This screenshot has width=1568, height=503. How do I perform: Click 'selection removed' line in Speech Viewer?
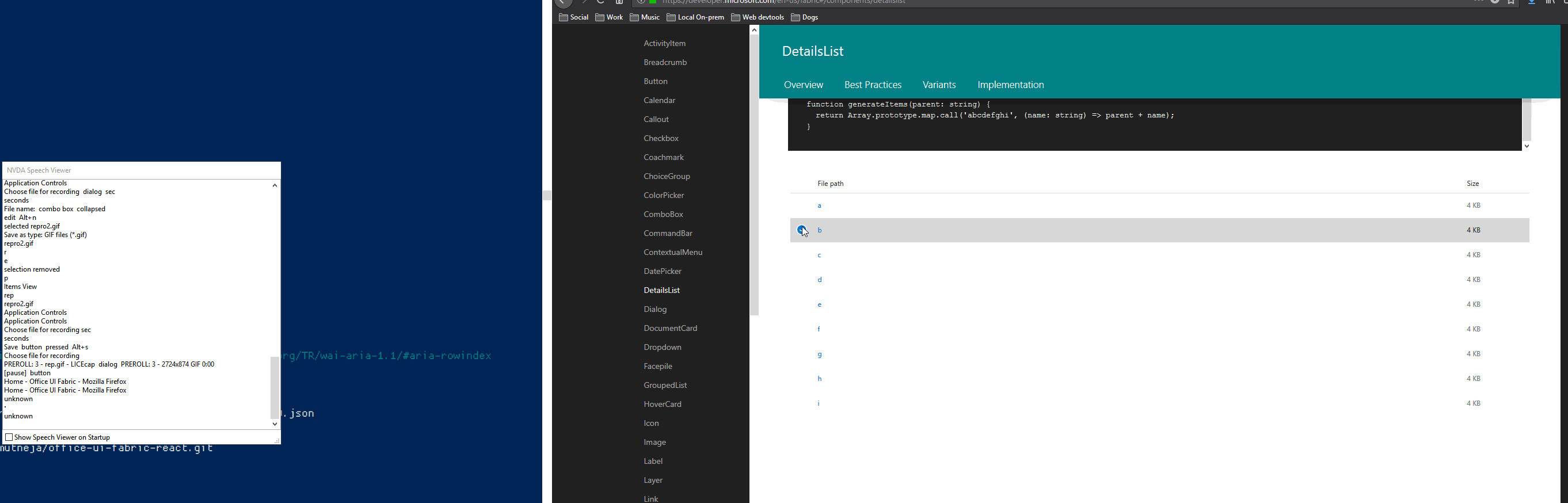click(32, 269)
